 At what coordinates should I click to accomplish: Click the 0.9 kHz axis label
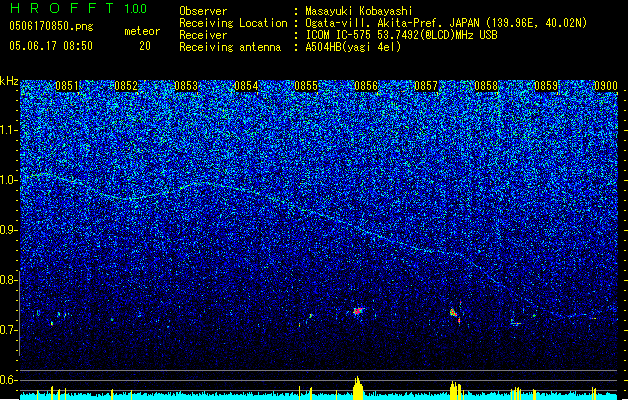(x=9, y=230)
